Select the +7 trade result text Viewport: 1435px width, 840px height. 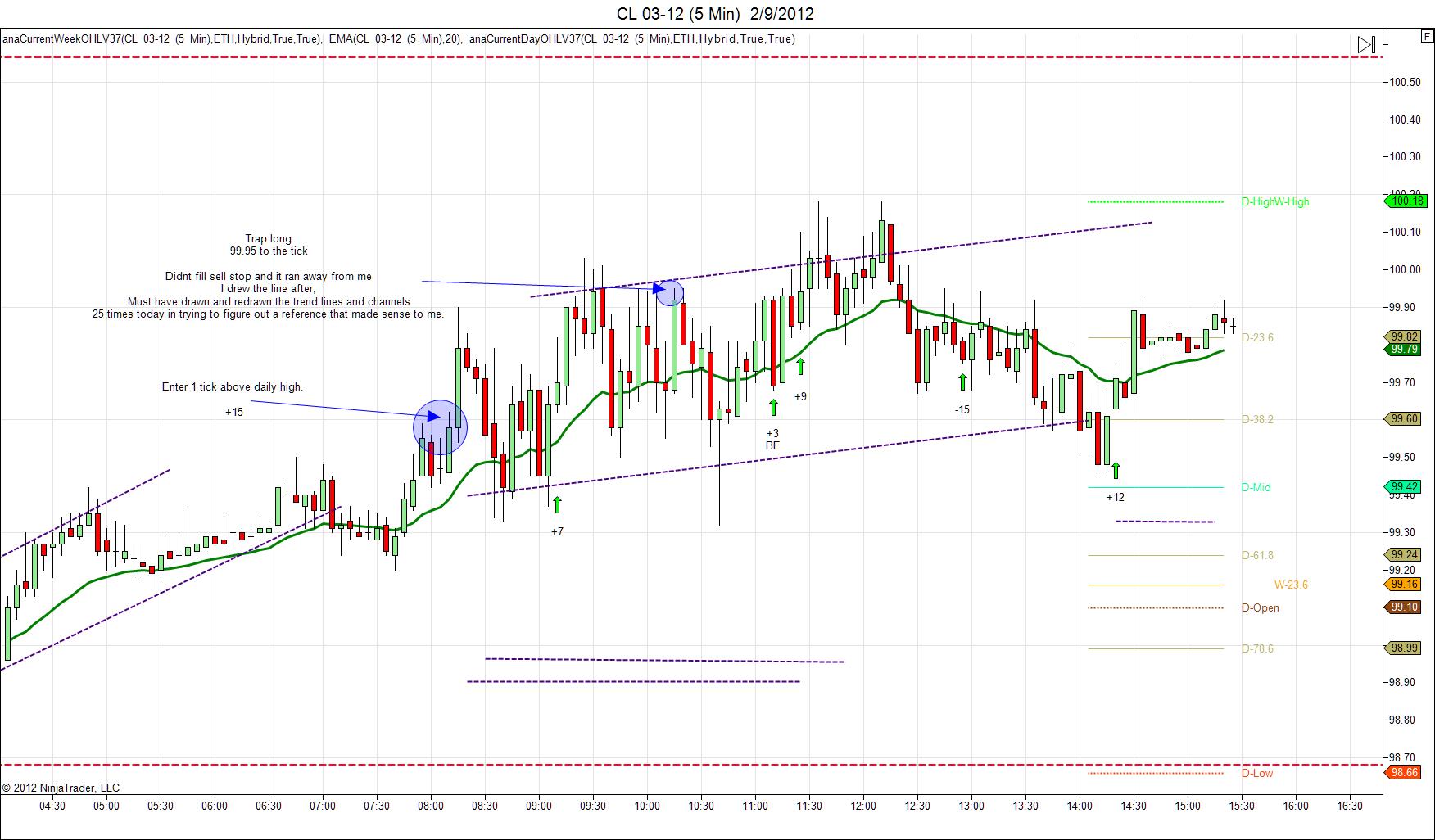click(x=557, y=531)
